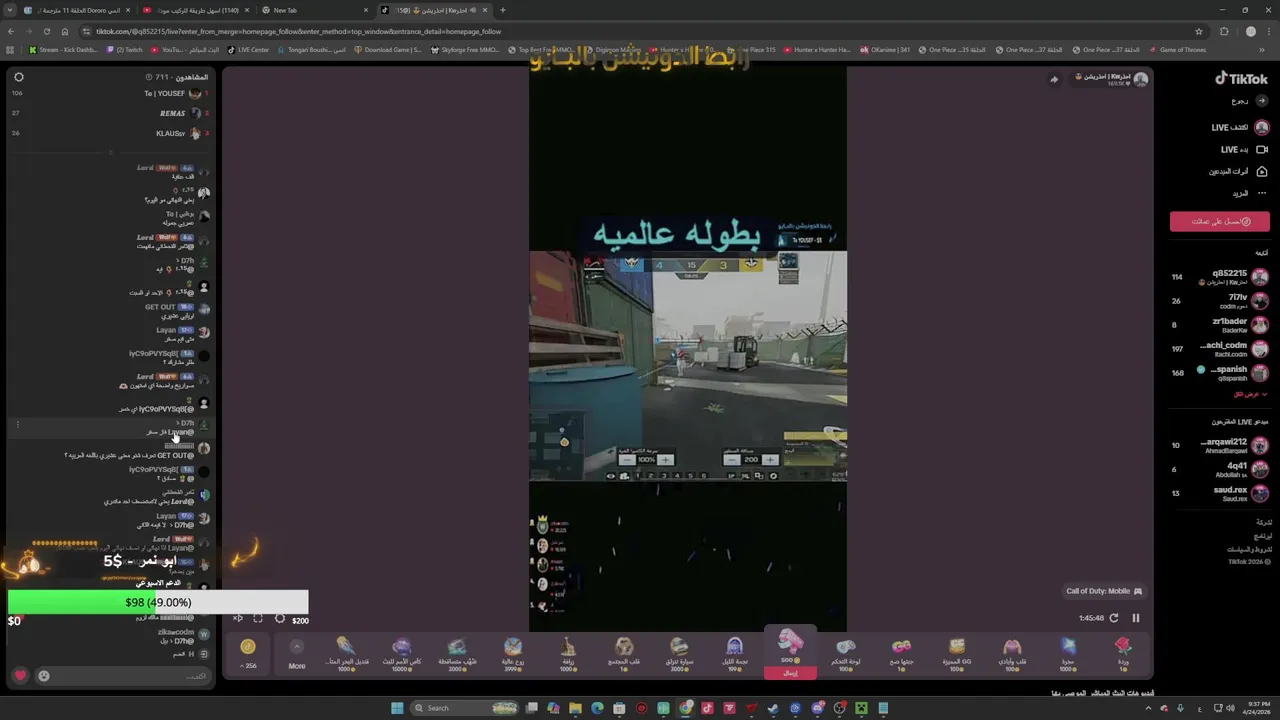
Task: Click the share arrow on stream
Action: [x=1054, y=79]
